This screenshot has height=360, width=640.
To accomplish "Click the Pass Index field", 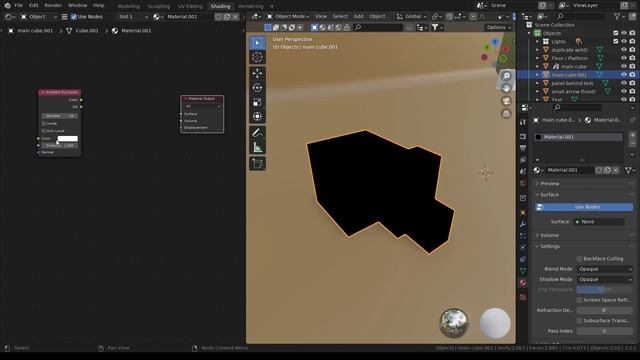I will tap(605, 331).
